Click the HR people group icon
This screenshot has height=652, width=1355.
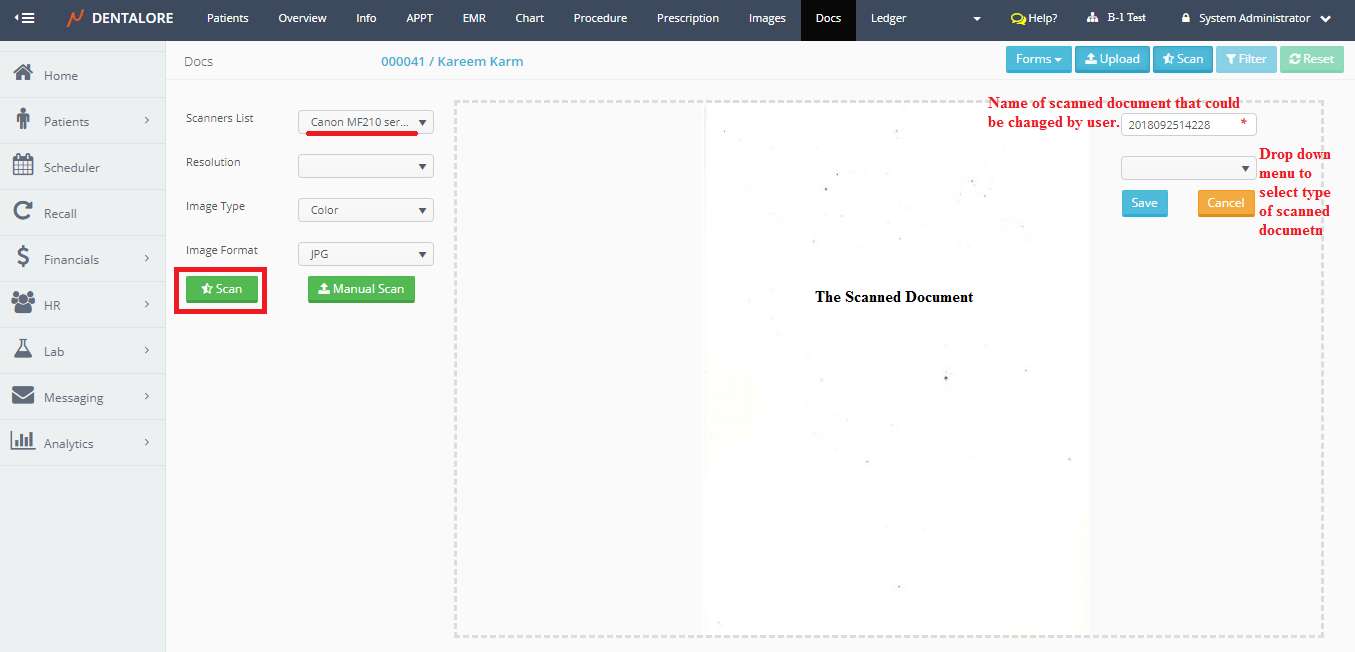pos(23,304)
